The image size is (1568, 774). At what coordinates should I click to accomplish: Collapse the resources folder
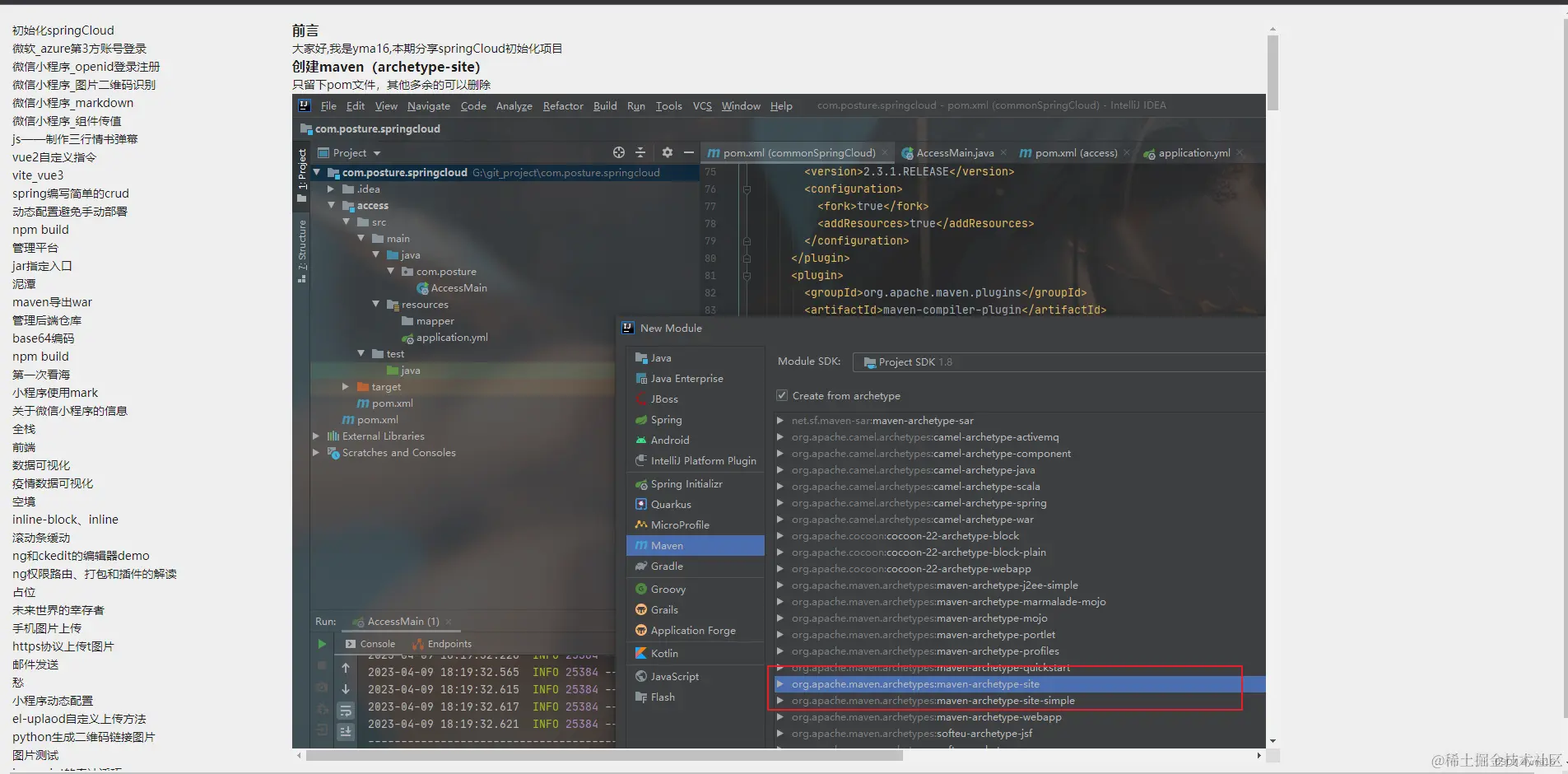point(376,305)
